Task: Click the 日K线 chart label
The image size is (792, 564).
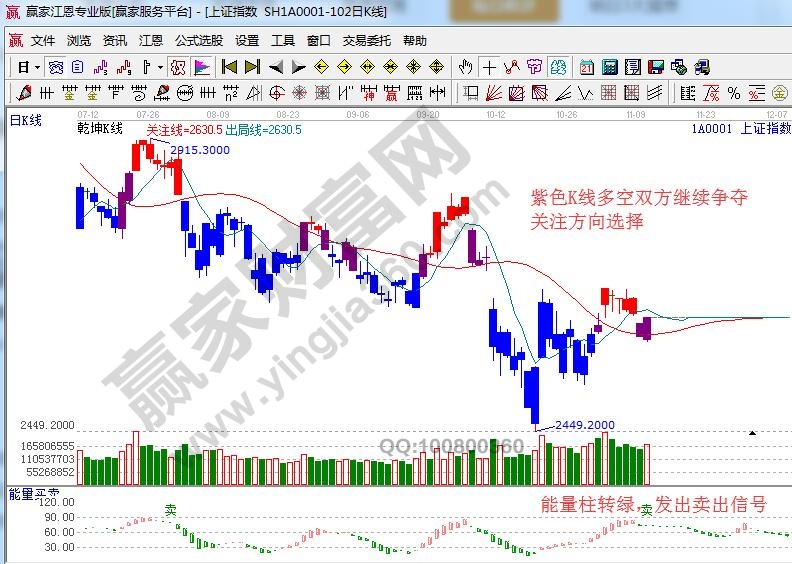Action: click(x=26, y=120)
